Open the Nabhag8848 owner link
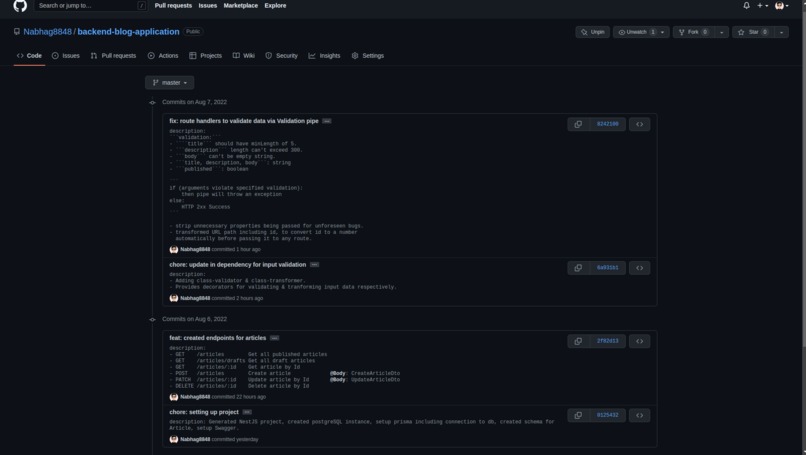 pyautogui.click(x=47, y=32)
